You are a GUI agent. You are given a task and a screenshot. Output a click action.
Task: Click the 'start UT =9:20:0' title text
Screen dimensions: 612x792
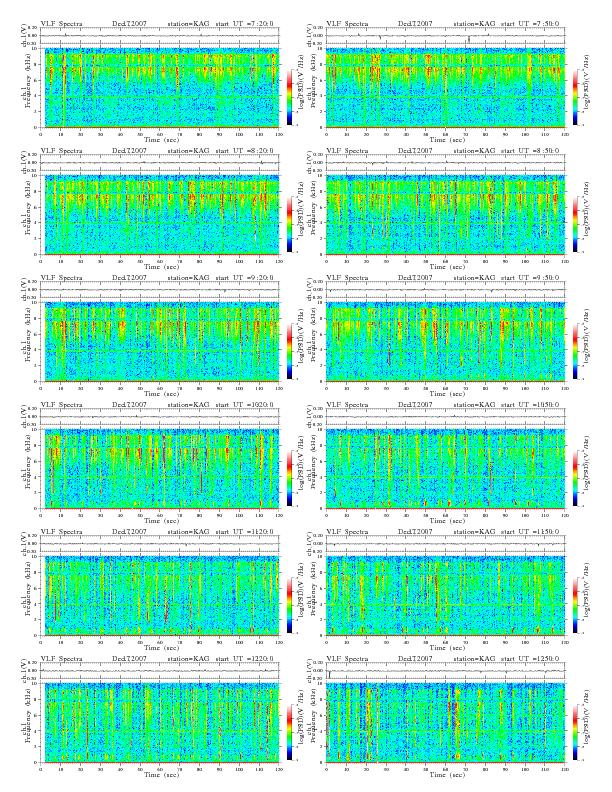245,278
